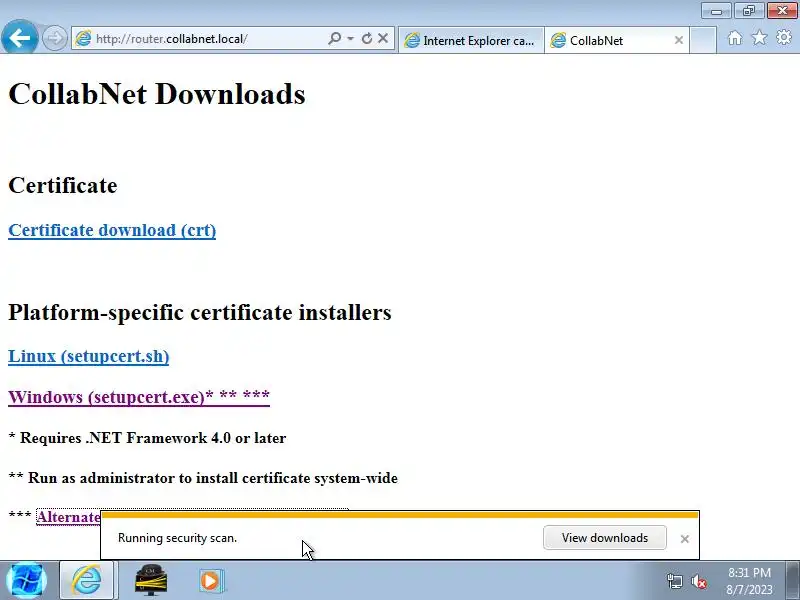Screen dimensions: 800x600
Task: Switch to the Internet Explorer ca... tab
Action: pos(470,40)
